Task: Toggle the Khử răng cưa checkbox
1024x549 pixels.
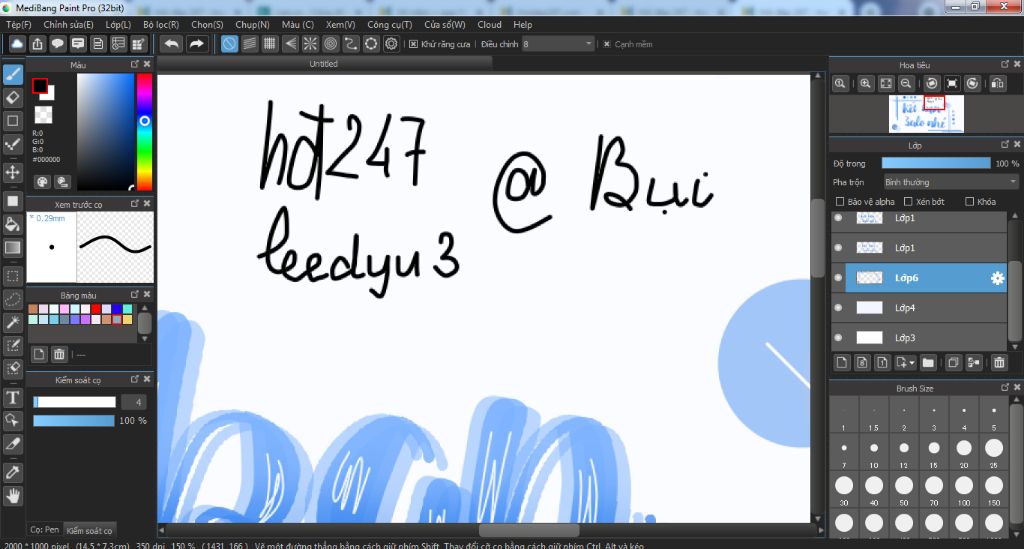Action: (x=413, y=44)
